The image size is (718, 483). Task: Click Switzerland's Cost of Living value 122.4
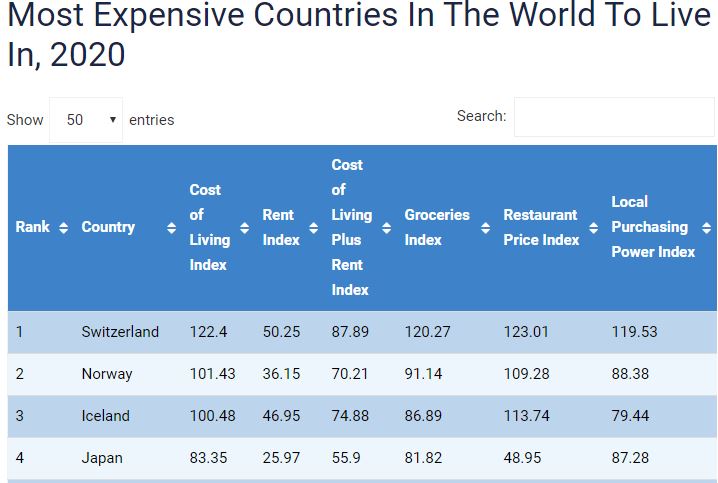[x=208, y=332]
